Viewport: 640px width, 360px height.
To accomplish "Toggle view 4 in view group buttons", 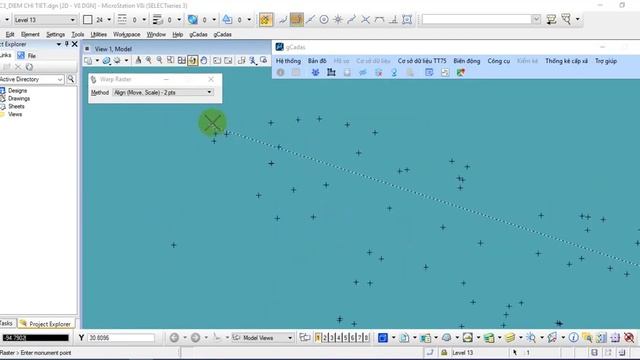I will tap(339, 338).
